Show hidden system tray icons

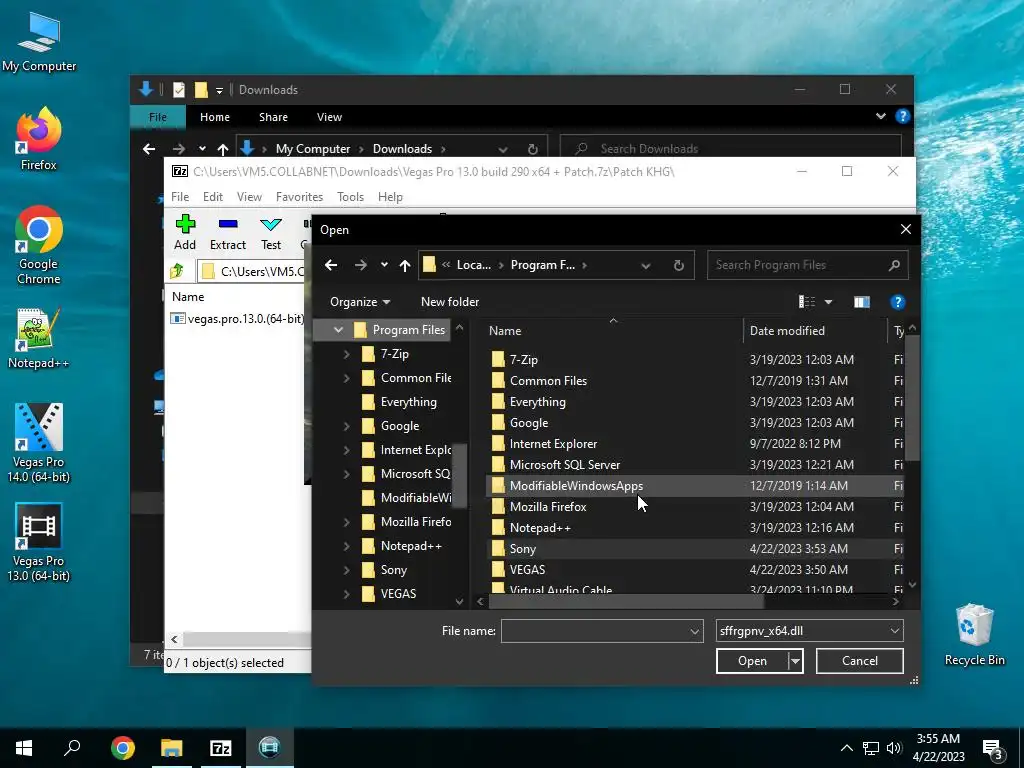(x=846, y=748)
